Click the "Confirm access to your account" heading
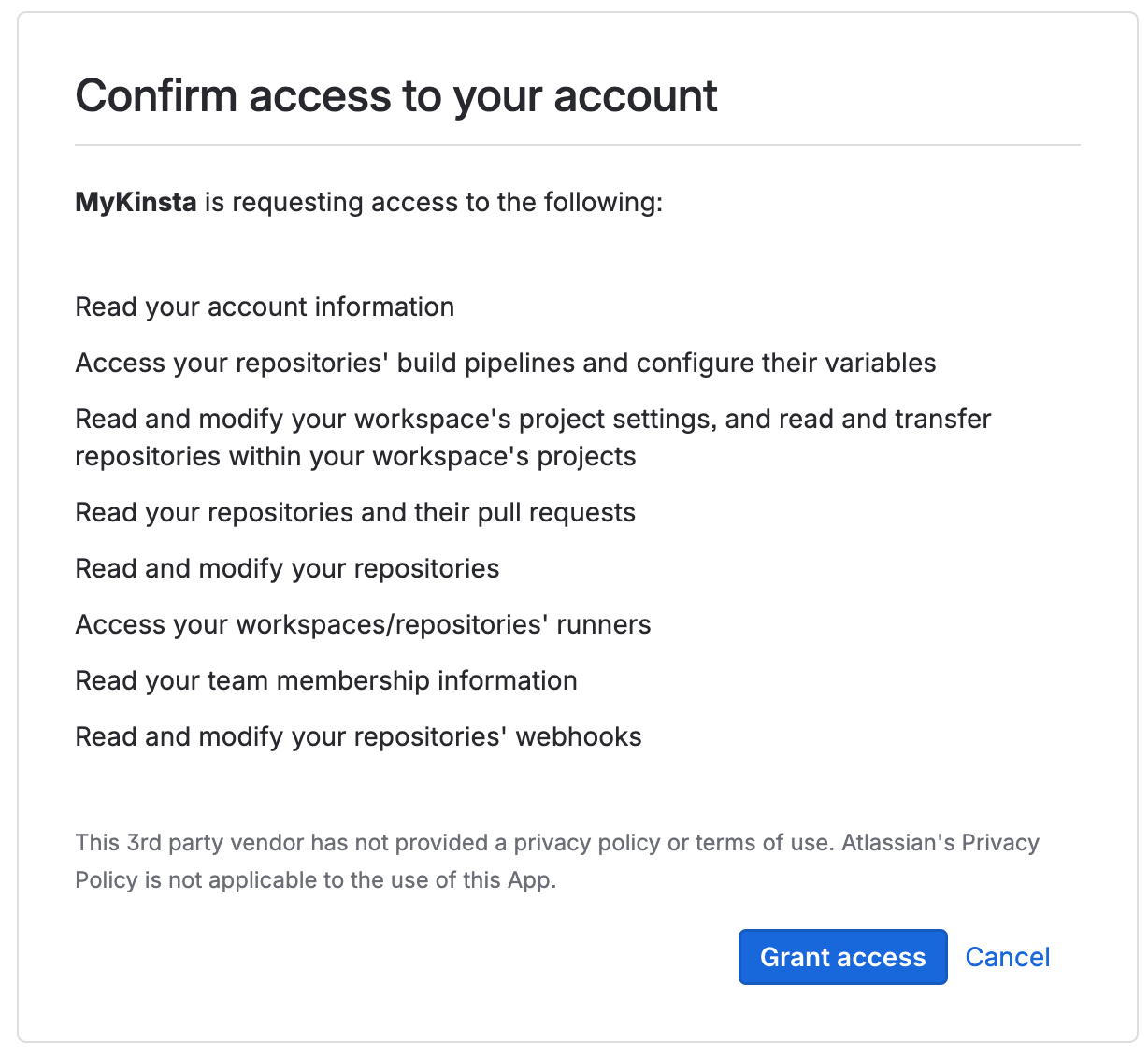The height and width of the screenshot is (1056, 1148). [x=395, y=96]
